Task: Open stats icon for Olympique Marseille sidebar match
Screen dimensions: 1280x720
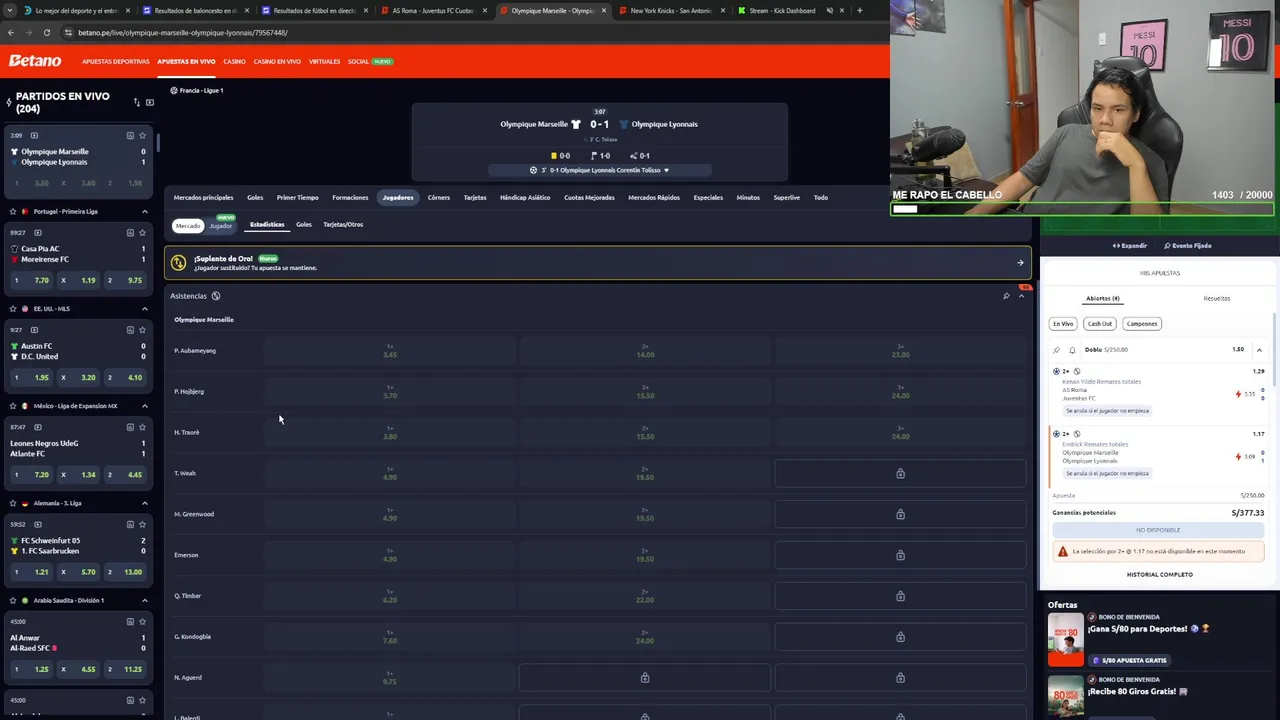Action: click(130, 135)
